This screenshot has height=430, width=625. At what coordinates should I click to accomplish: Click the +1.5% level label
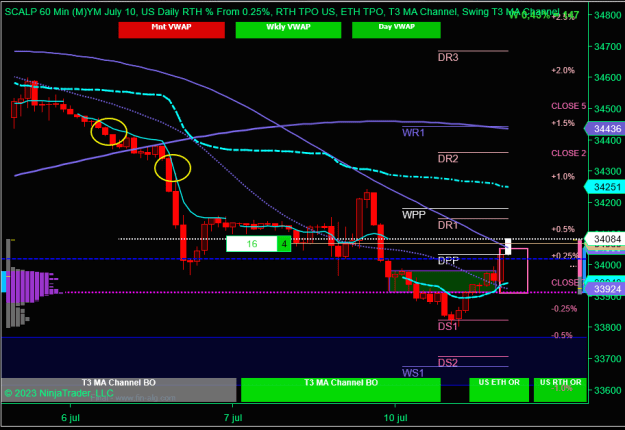point(563,123)
